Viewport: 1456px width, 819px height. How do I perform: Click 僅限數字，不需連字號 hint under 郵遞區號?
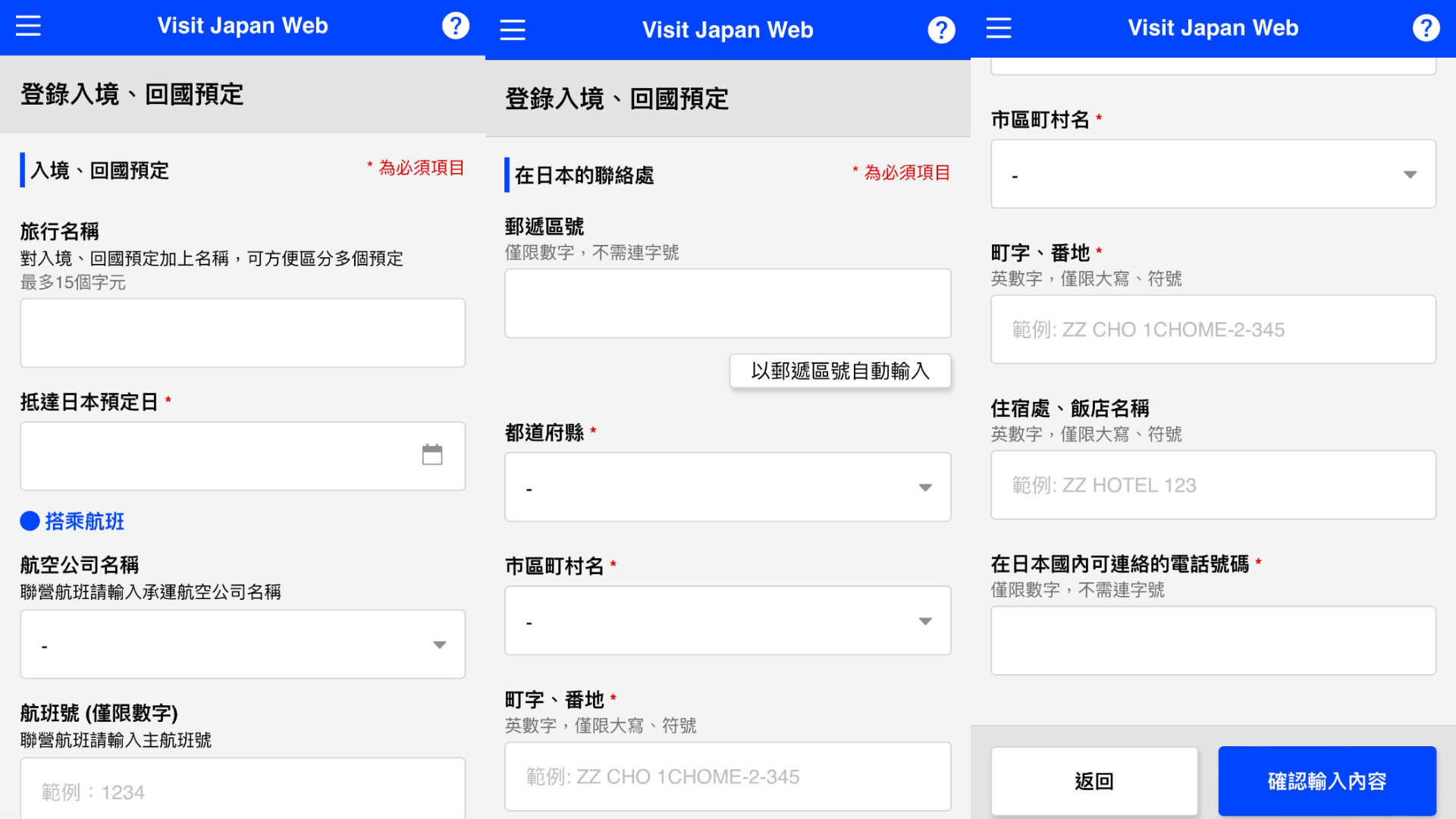point(592,253)
